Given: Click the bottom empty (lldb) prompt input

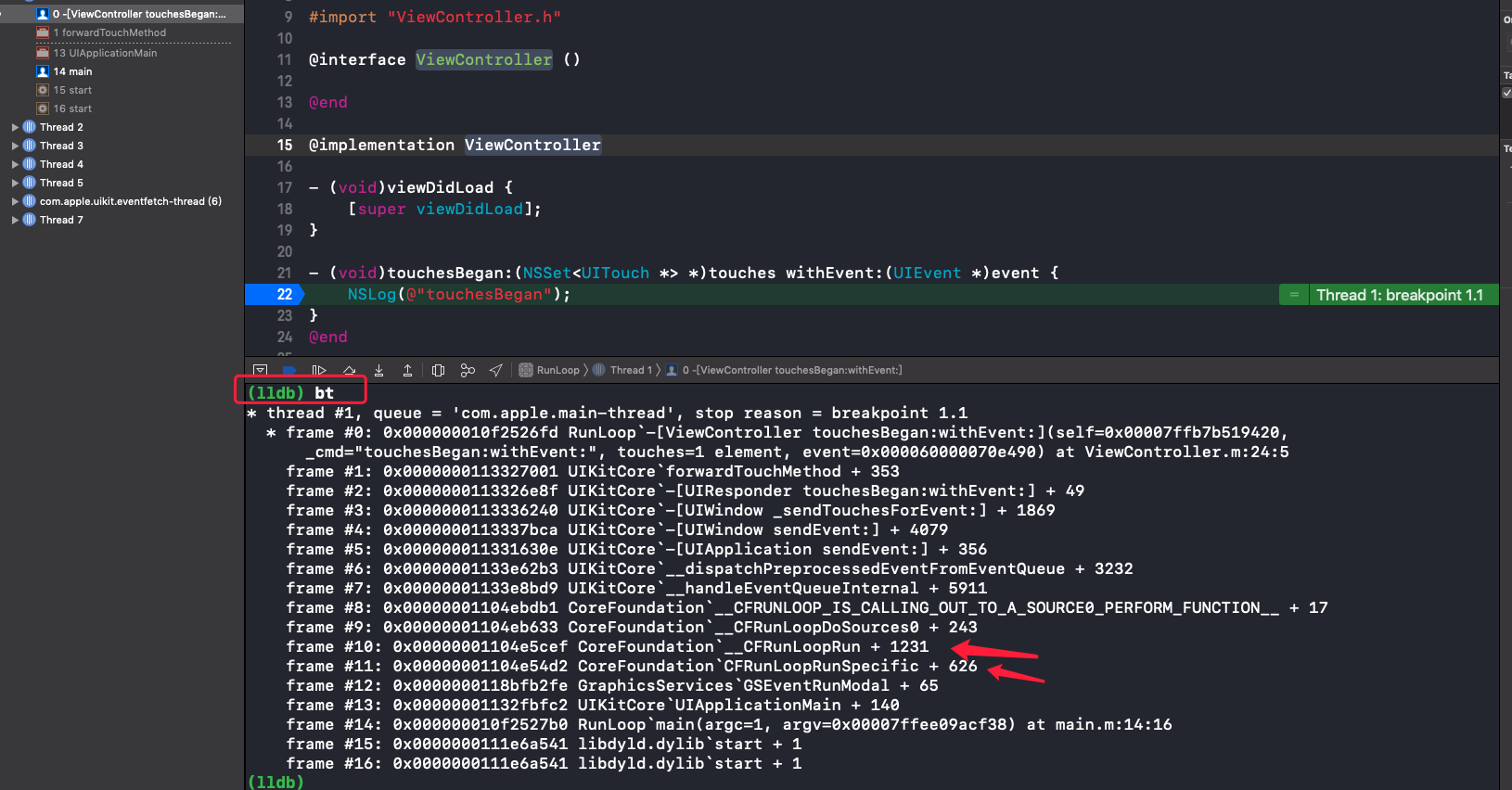Looking at the screenshot, I should pyautogui.click(x=275, y=782).
